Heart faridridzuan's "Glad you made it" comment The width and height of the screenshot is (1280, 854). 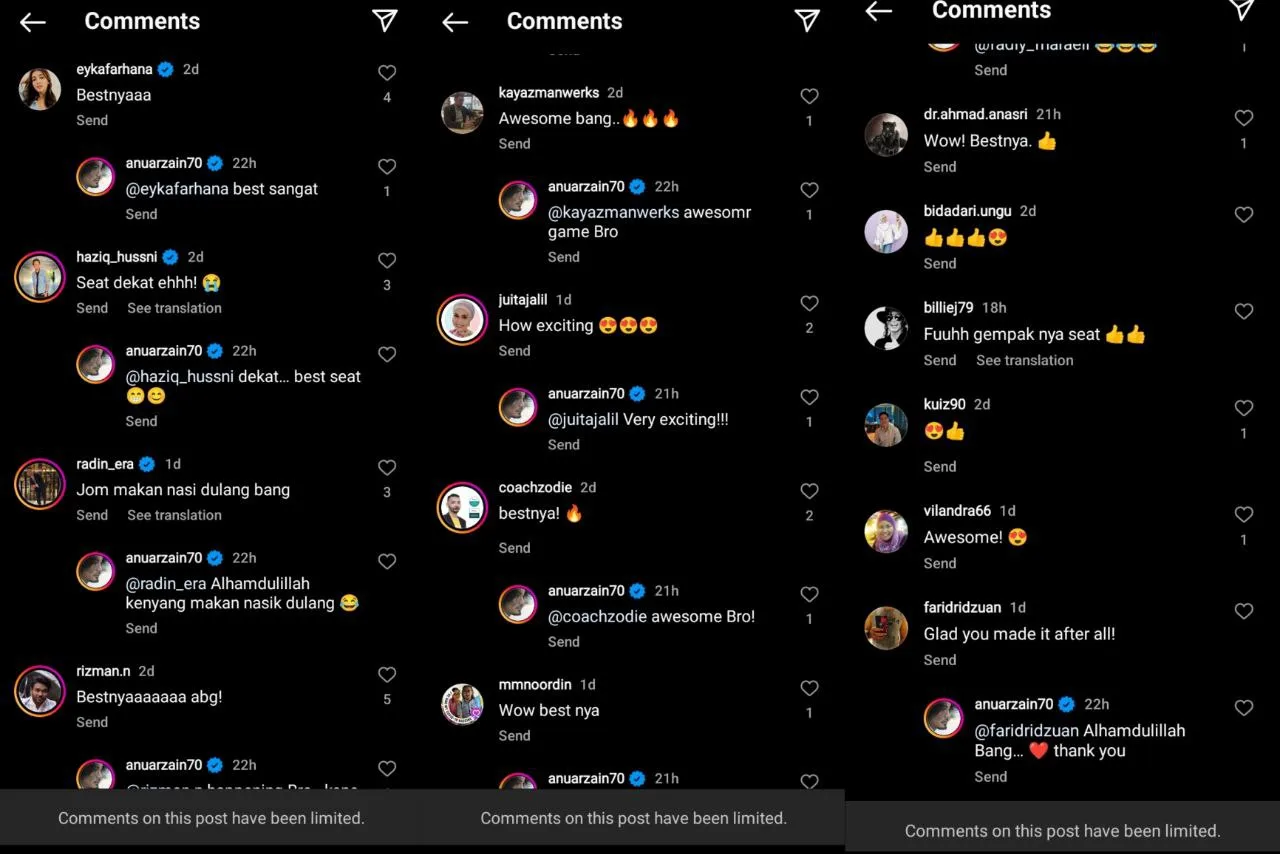pos(1244,612)
